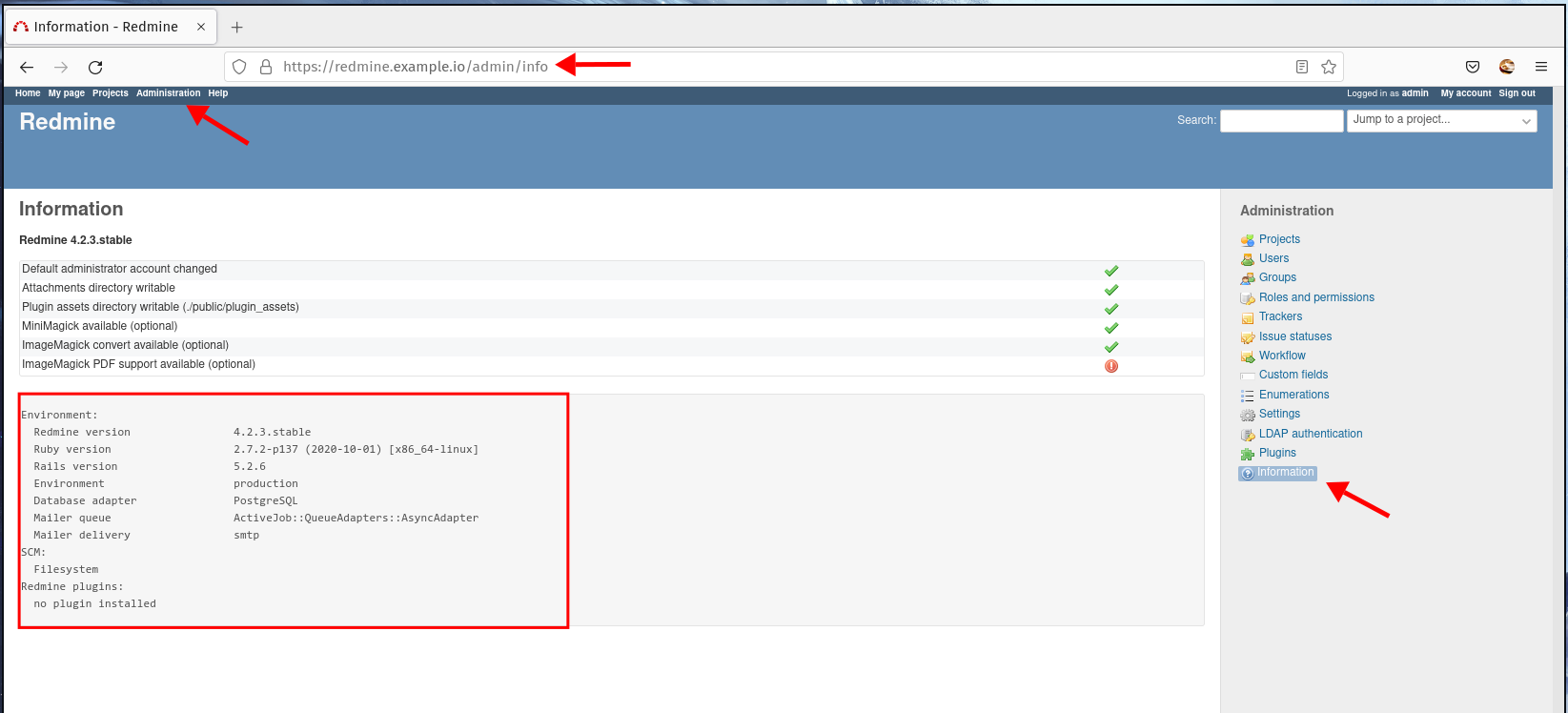Viewport: 1568px width, 713px height.
Task: Click the Users icon in sidebar
Action: click(x=1248, y=259)
